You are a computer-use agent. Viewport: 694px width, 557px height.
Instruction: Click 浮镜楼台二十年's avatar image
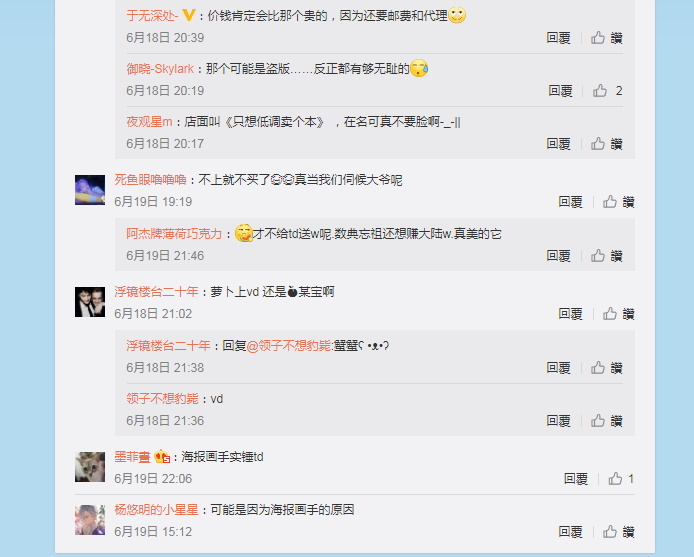point(90,302)
